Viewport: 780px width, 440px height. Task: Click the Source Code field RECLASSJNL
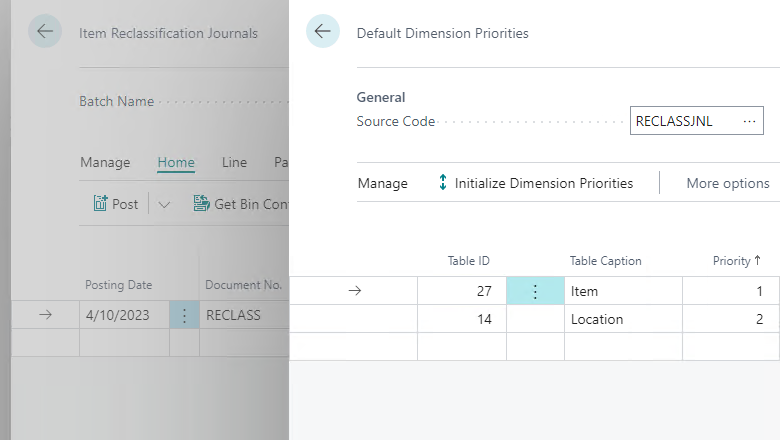684,121
